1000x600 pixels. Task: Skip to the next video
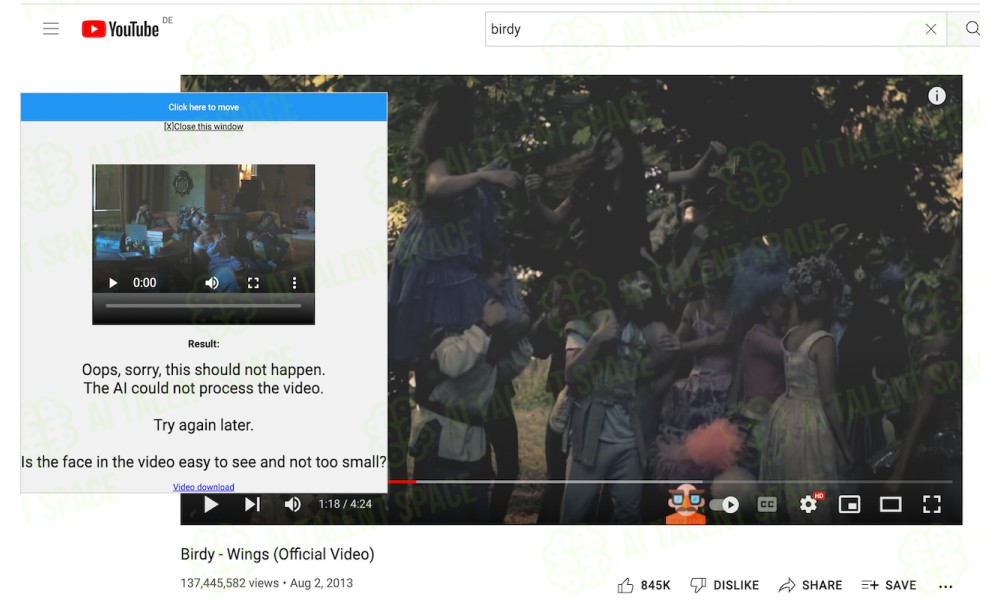click(x=253, y=504)
